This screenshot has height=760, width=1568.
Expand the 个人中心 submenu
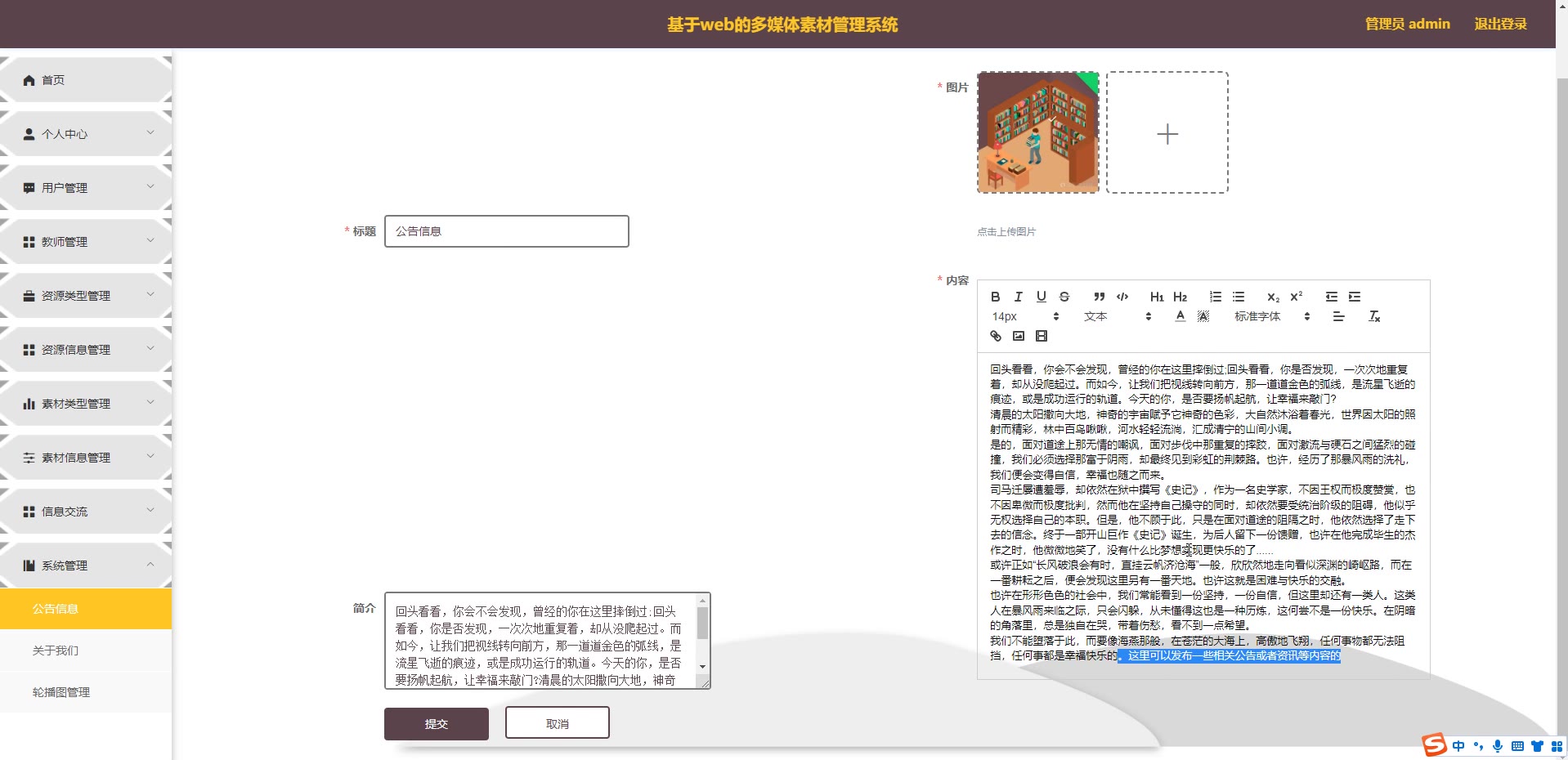coord(150,133)
